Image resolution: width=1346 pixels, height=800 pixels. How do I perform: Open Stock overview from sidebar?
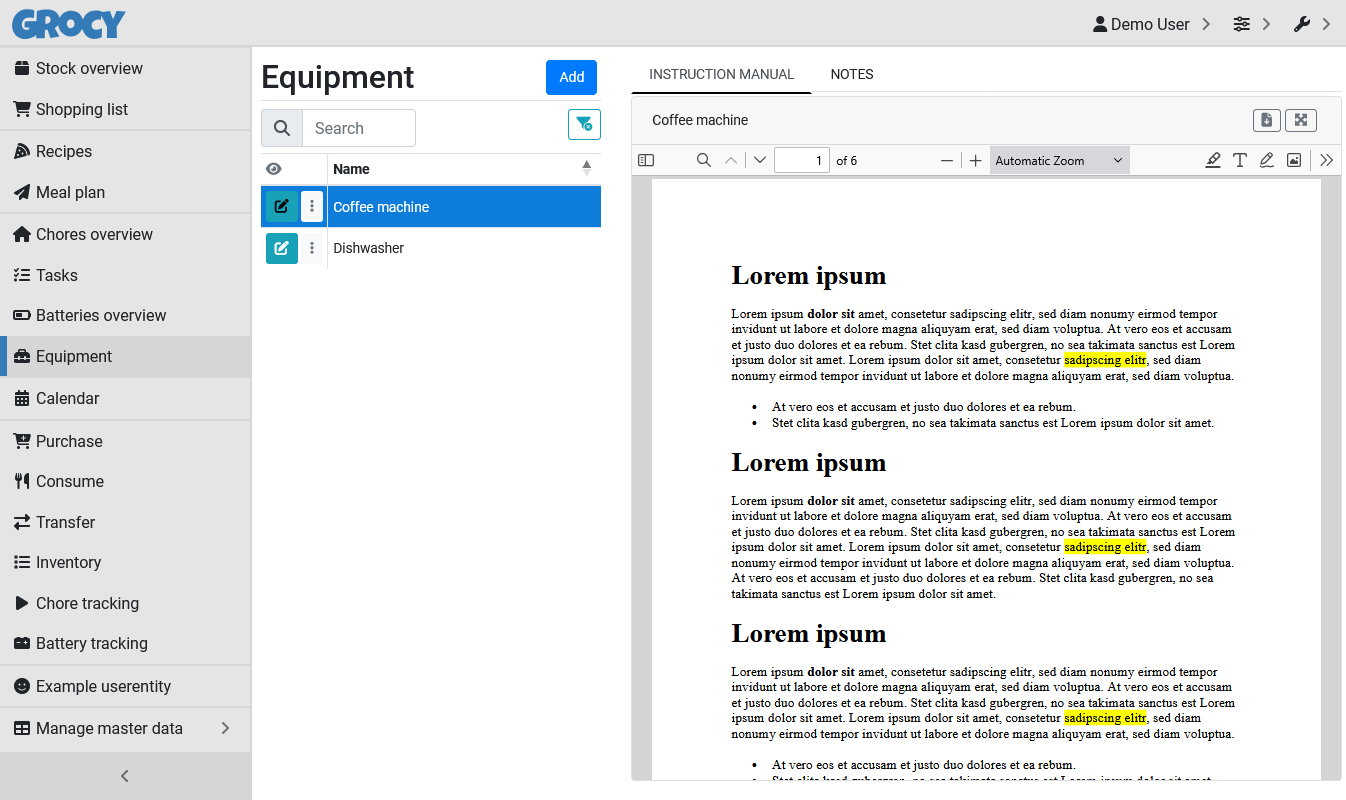click(x=89, y=68)
